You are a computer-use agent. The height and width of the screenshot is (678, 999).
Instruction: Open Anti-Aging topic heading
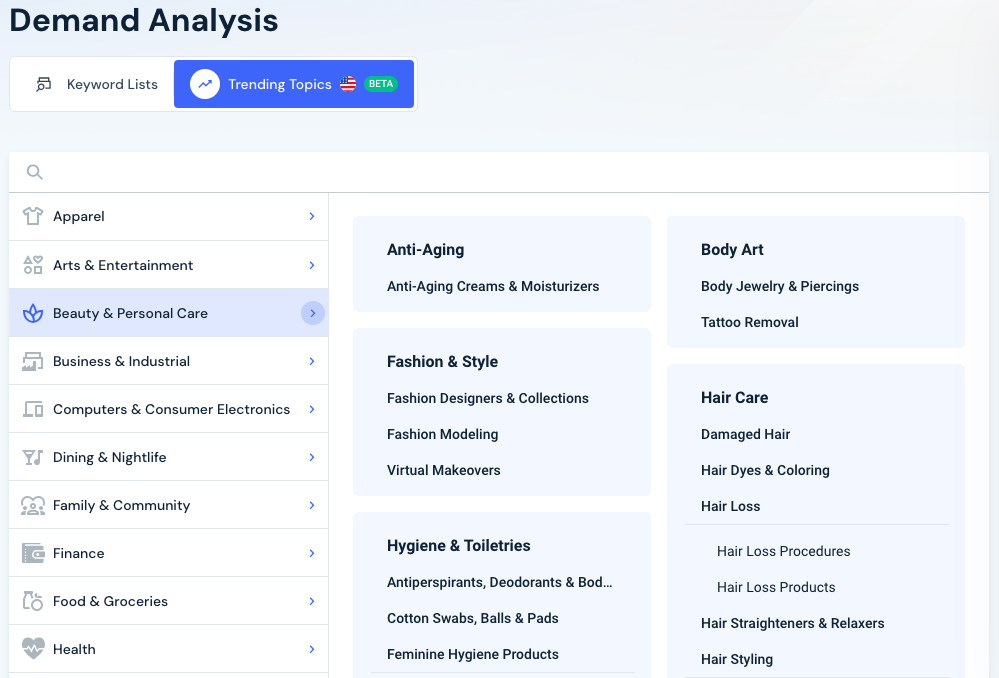(426, 250)
